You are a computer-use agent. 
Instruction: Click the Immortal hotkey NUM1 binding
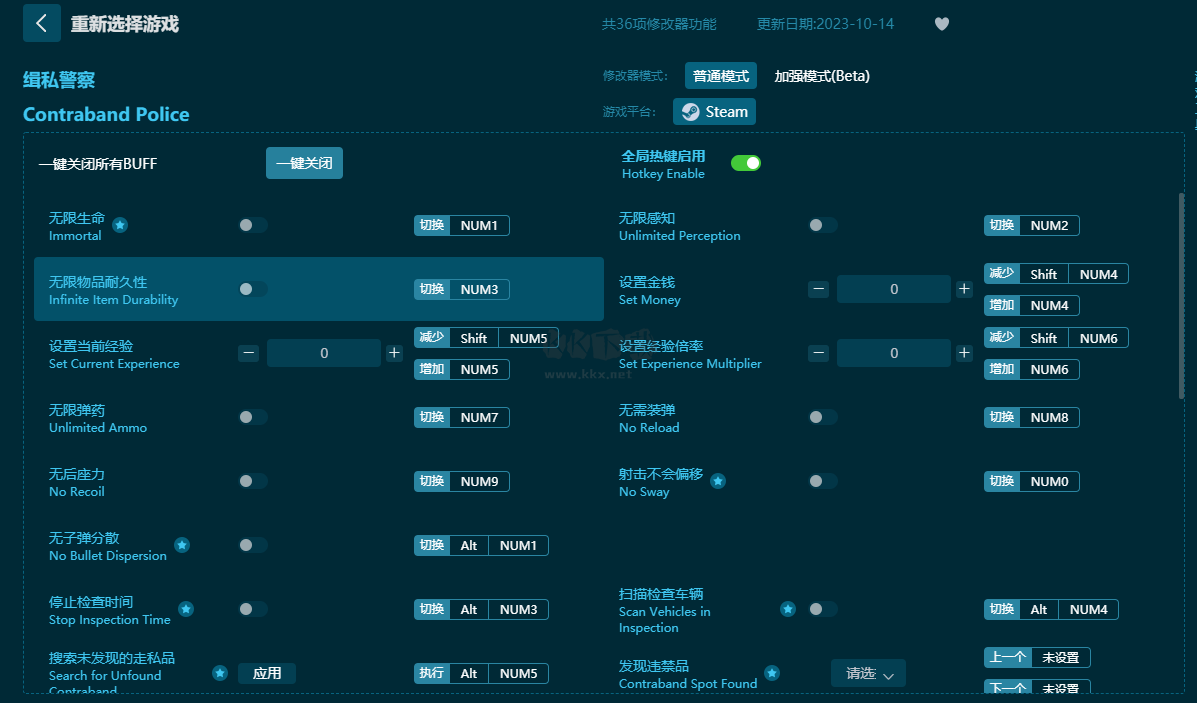[x=462, y=225]
